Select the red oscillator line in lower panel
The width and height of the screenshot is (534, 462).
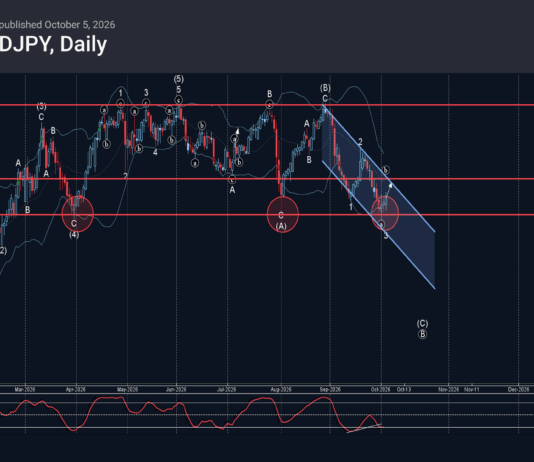click(191, 415)
